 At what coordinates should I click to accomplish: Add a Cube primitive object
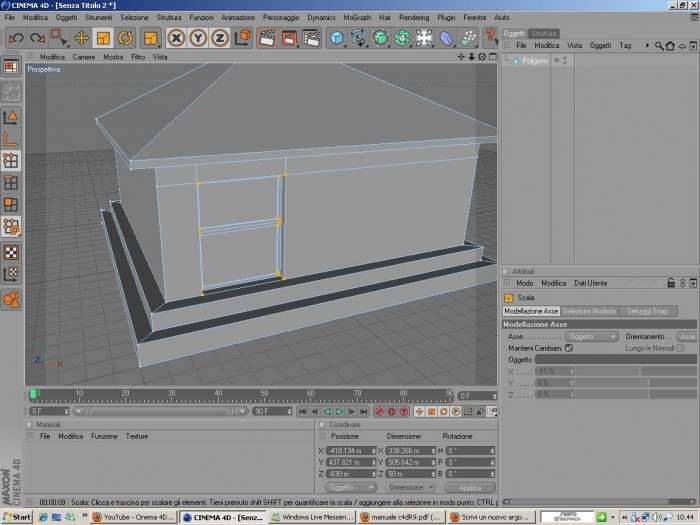point(337,38)
